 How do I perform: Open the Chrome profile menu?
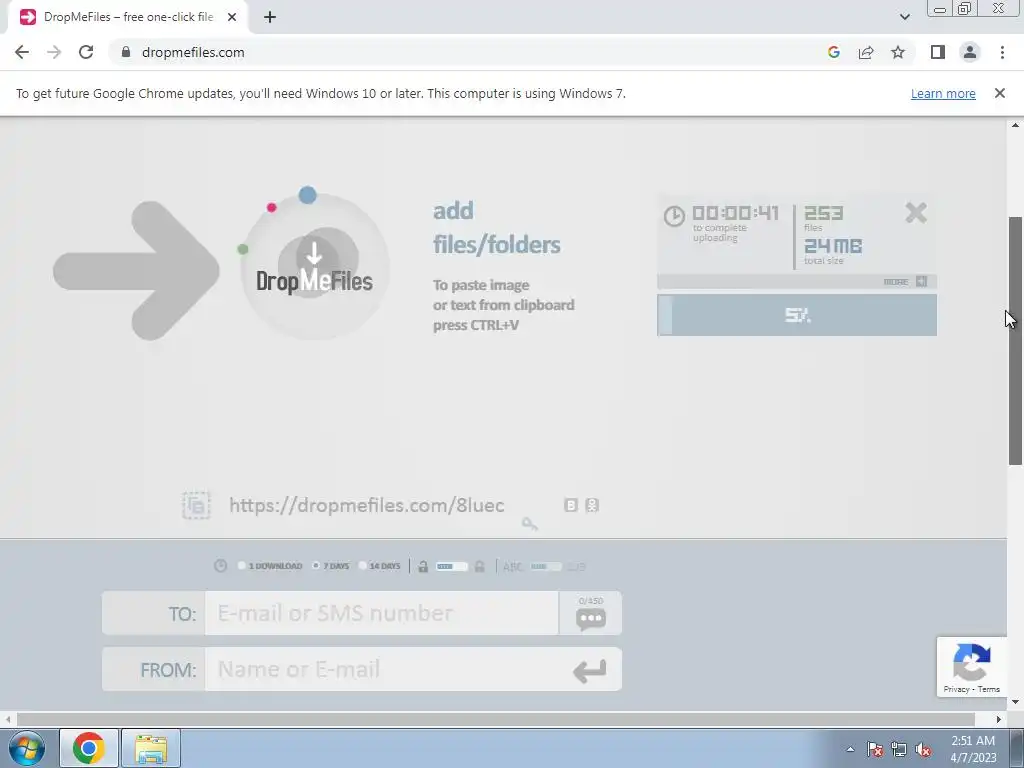(970, 52)
